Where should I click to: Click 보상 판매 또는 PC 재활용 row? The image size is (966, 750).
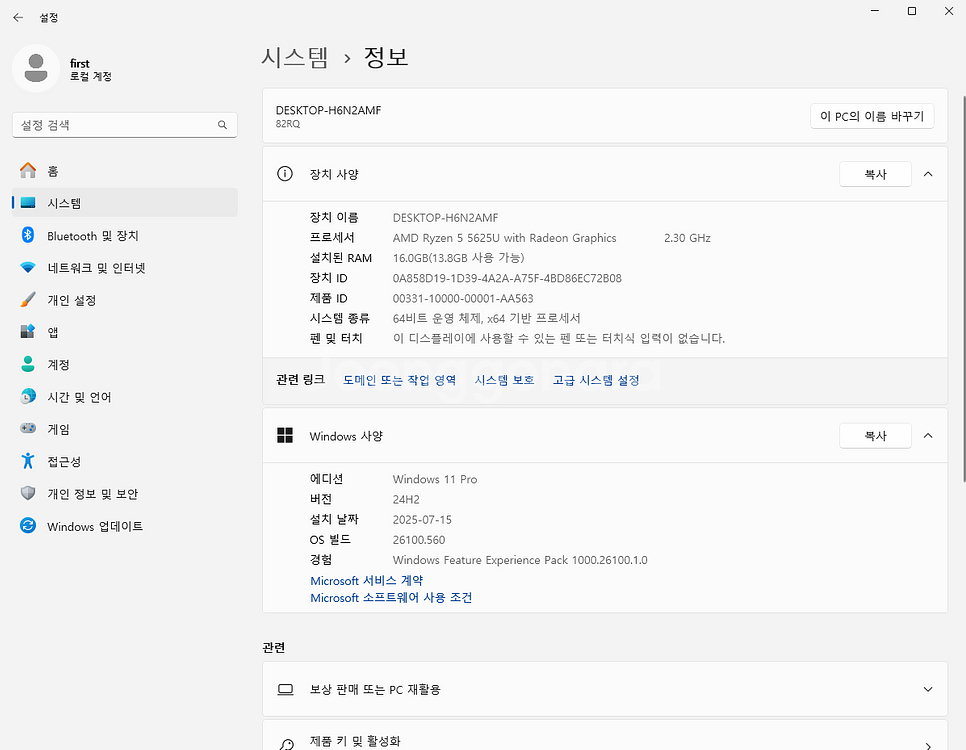pyautogui.click(x=605, y=689)
